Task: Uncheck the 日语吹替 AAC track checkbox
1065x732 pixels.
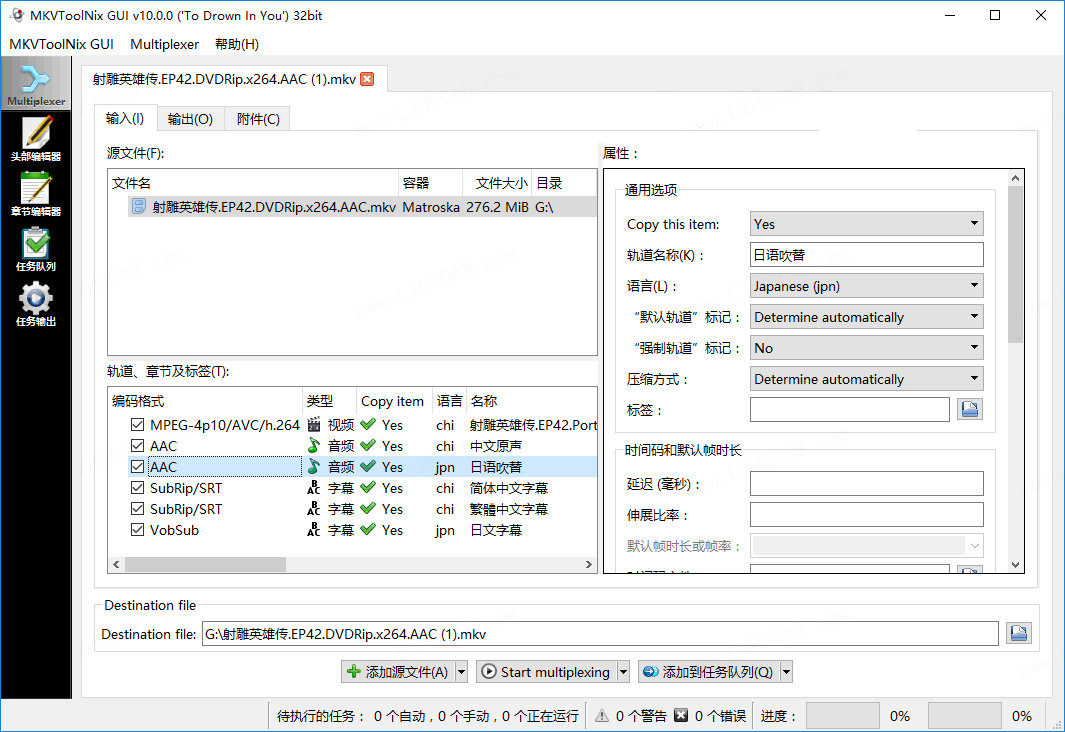Action: (x=137, y=467)
